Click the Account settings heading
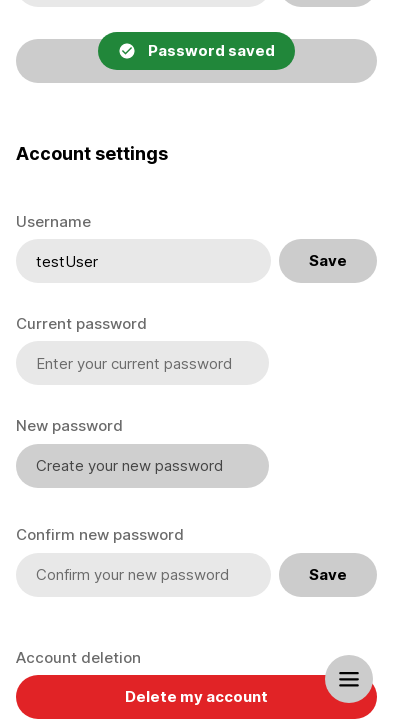 [x=92, y=153]
